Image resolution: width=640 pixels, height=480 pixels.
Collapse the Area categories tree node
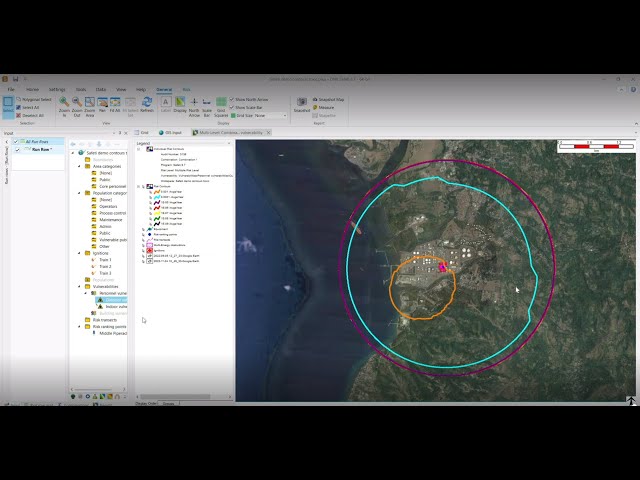click(x=79, y=166)
